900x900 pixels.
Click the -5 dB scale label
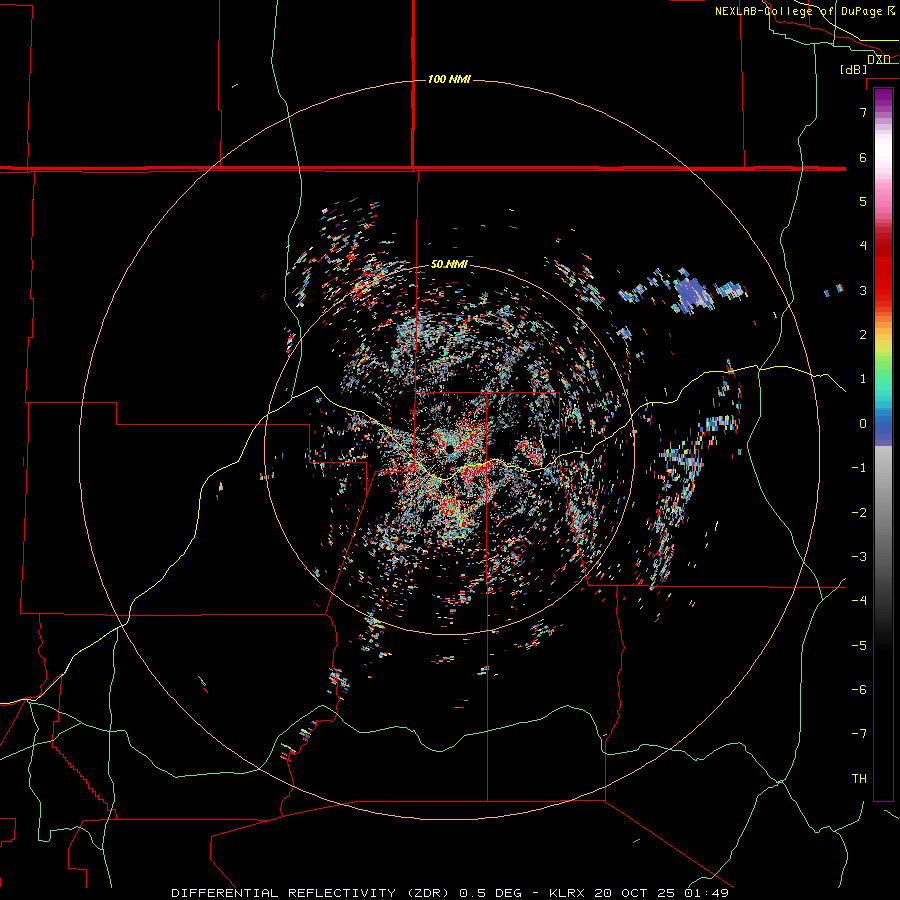pyautogui.click(x=859, y=645)
